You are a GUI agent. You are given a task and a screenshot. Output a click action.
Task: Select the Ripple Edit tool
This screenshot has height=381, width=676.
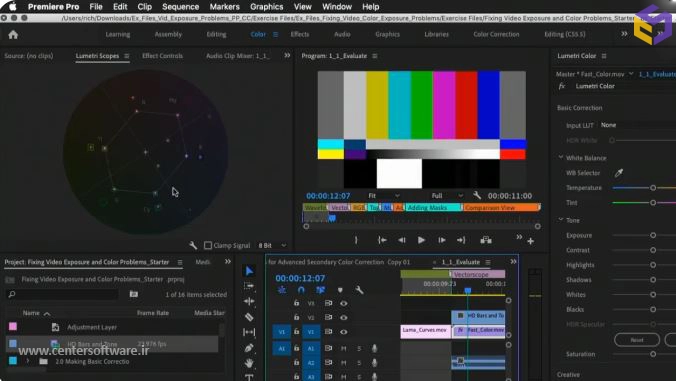[249, 301]
